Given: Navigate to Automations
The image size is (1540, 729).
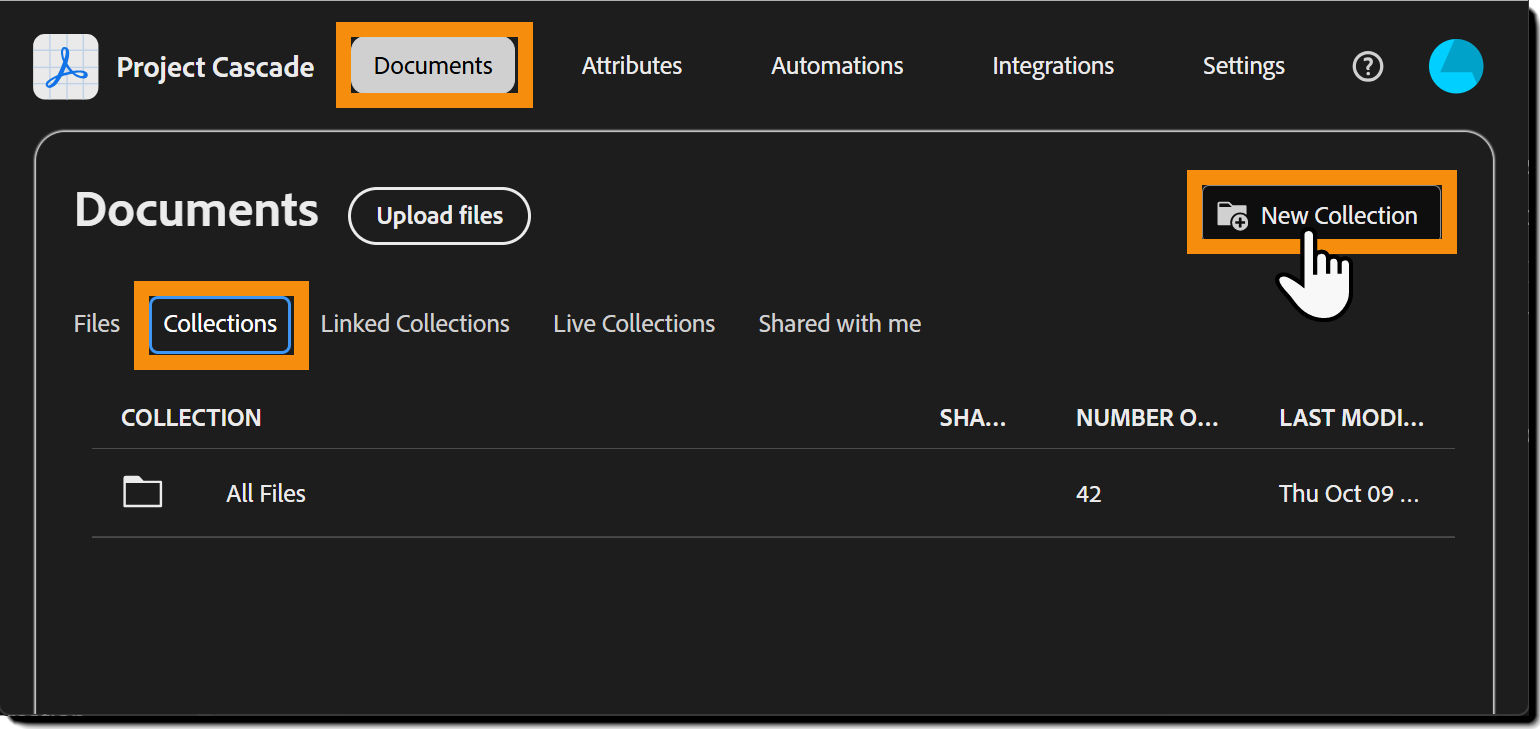Looking at the screenshot, I should point(836,65).
